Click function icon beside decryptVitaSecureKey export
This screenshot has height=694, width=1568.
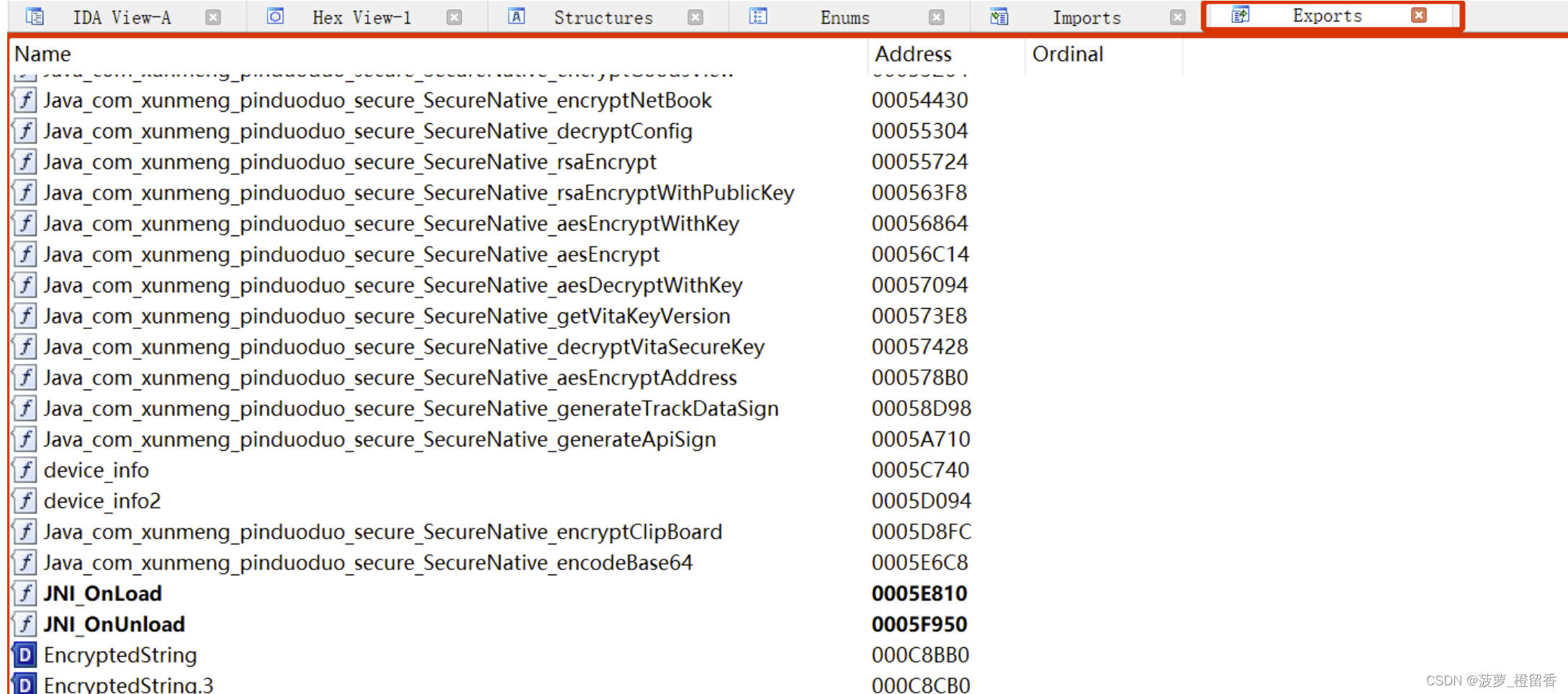pyautogui.click(x=25, y=347)
